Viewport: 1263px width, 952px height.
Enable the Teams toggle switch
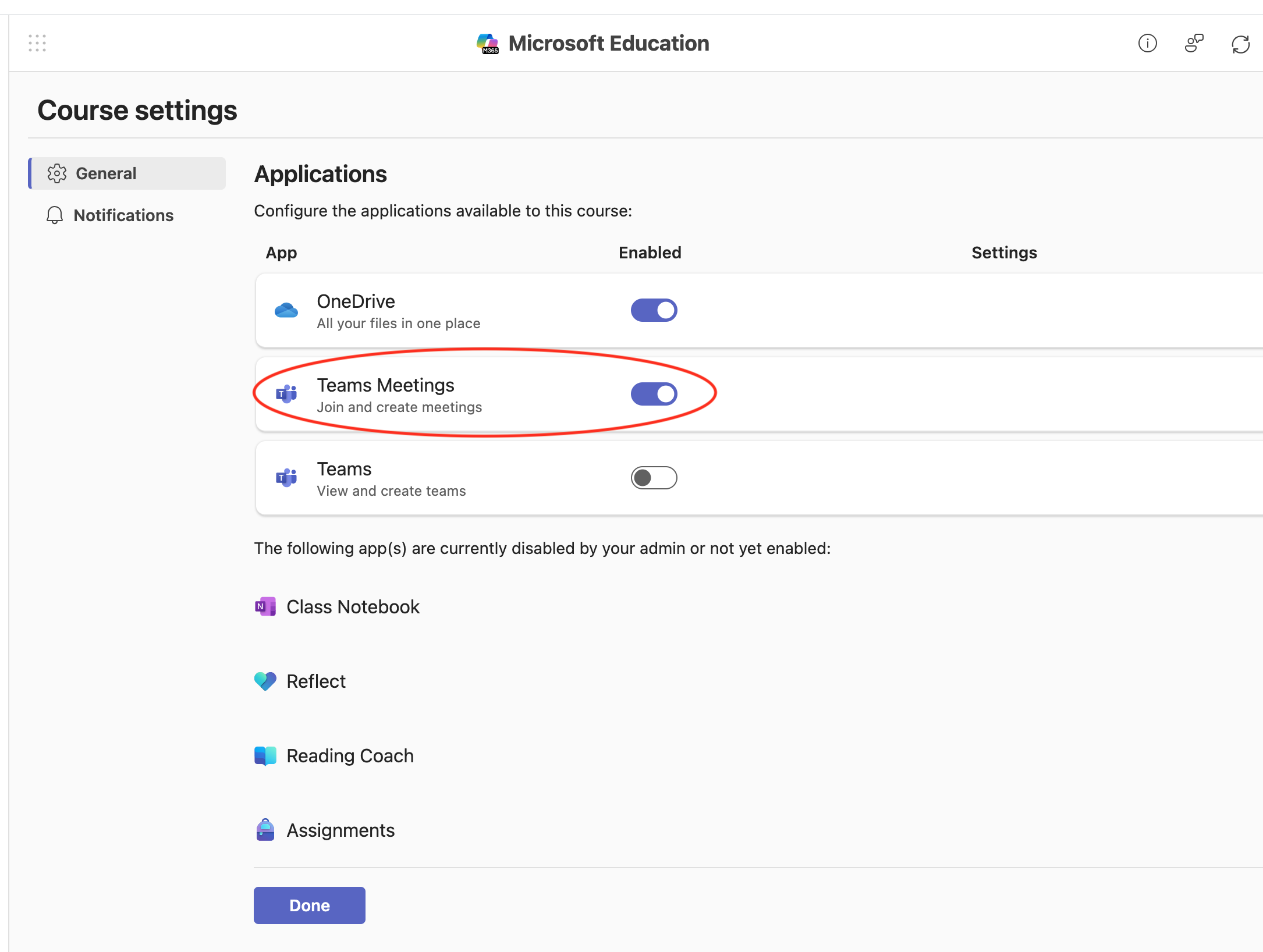pyautogui.click(x=654, y=478)
